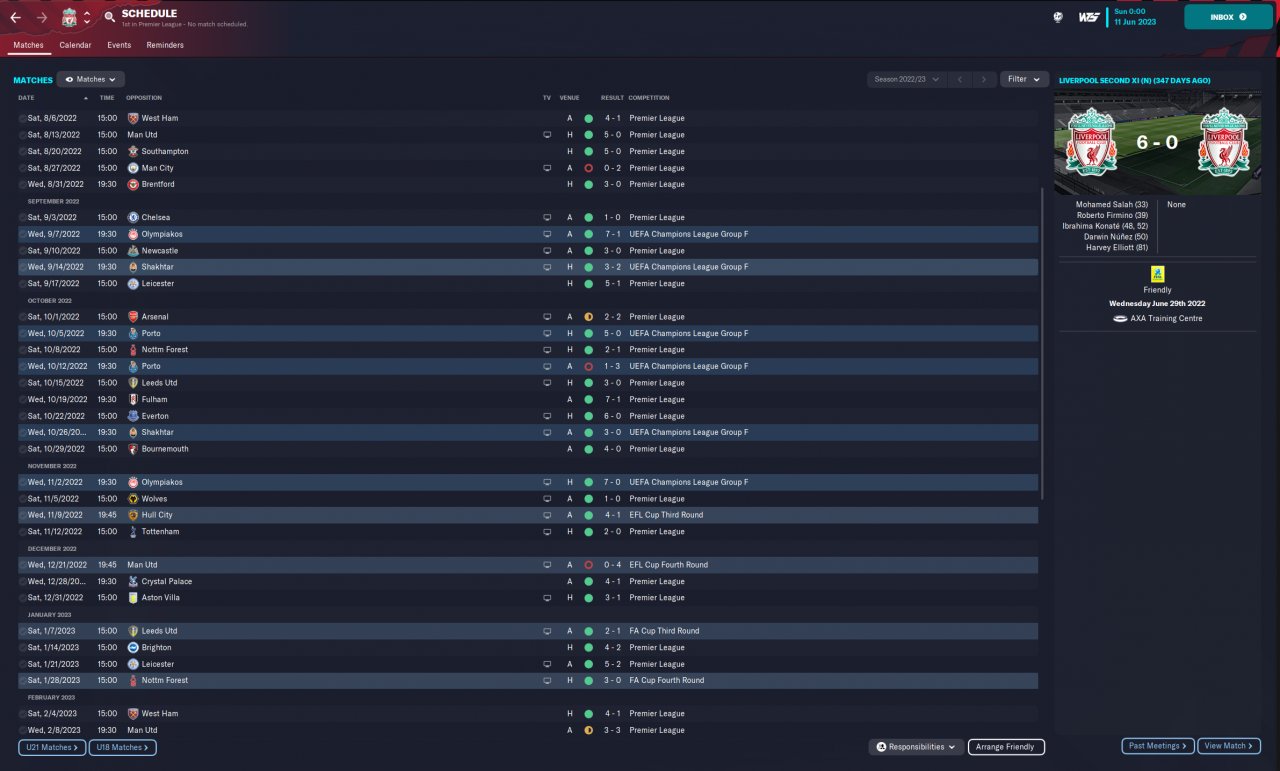Viewport: 1280px width, 771px height.
Task: Click the Brentford club badge
Action: click(x=133, y=184)
